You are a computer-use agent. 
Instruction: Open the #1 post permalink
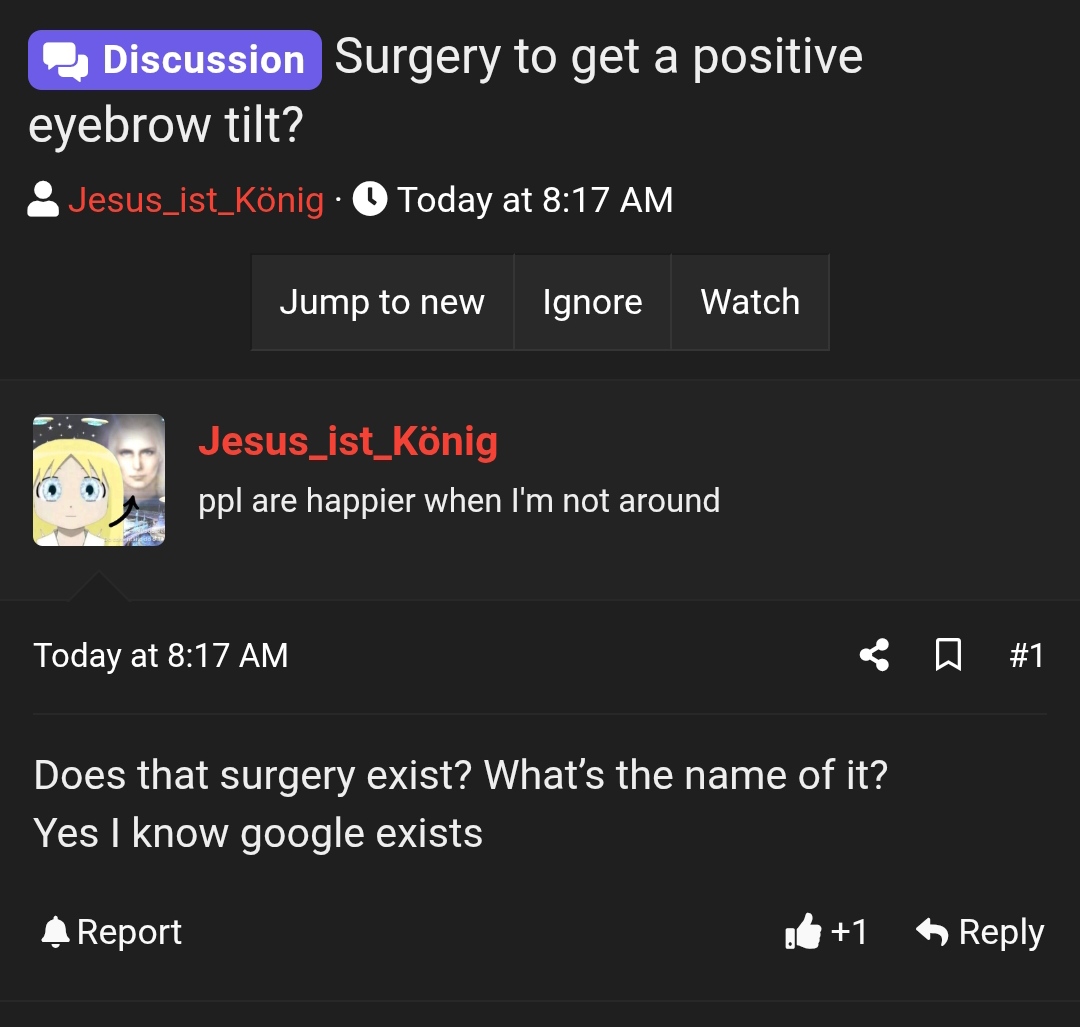(1027, 655)
